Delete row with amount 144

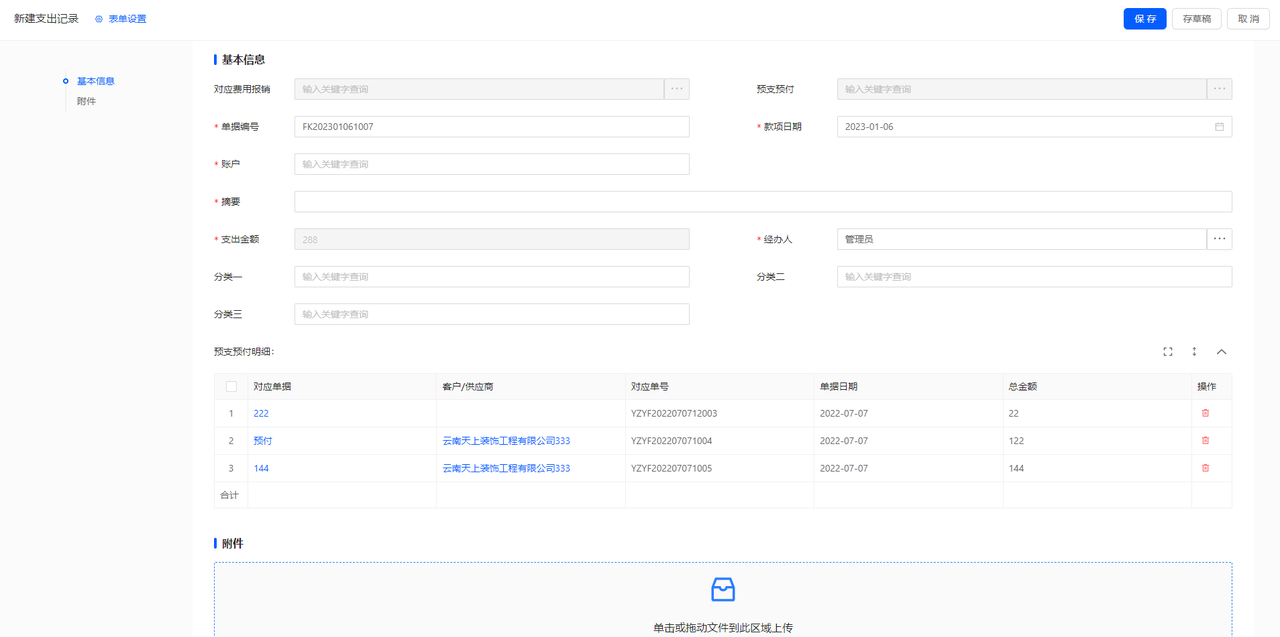(1205, 468)
